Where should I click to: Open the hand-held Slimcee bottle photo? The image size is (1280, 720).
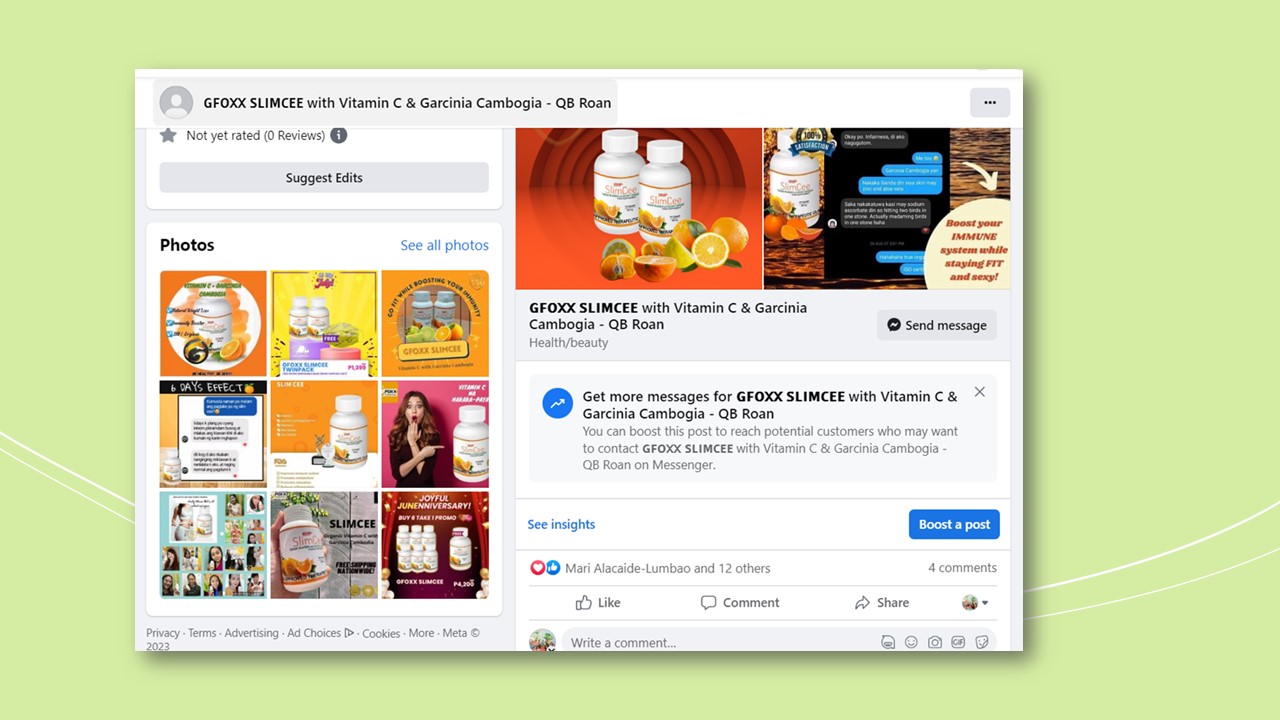[x=324, y=545]
